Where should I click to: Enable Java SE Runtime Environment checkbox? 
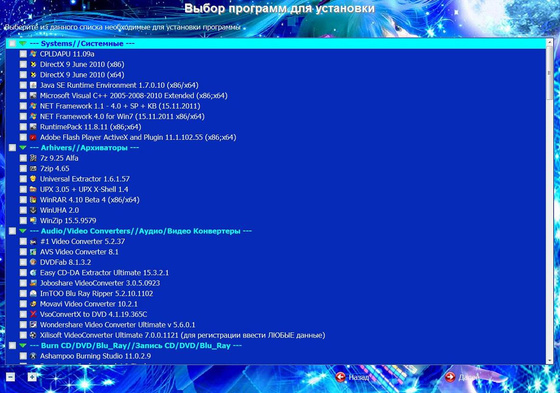click(23, 85)
